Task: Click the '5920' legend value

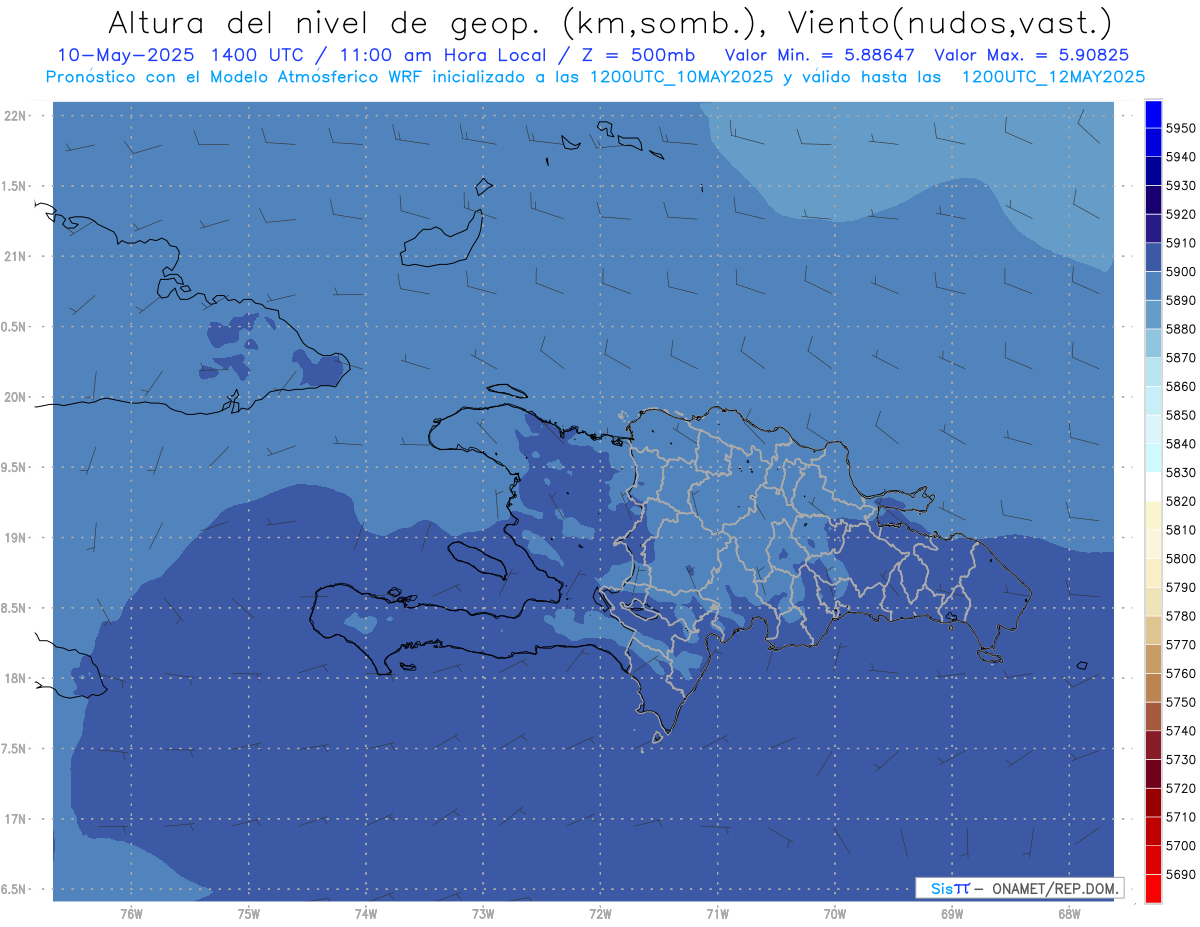Action: [1181, 215]
